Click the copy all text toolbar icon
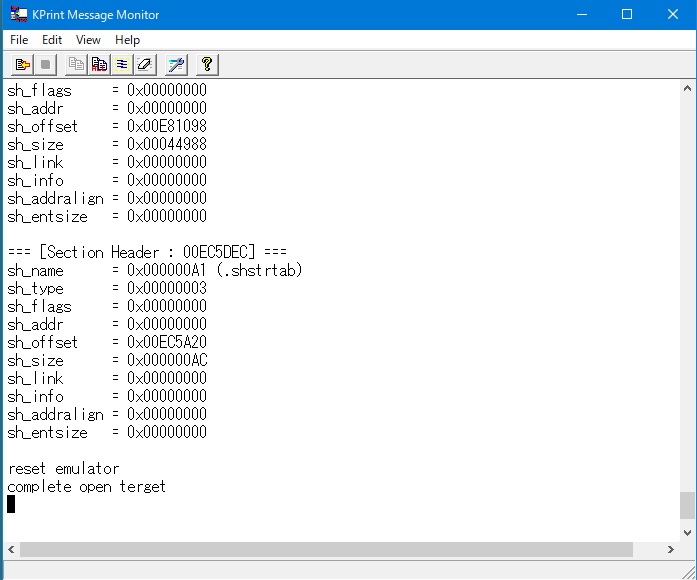The image size is (697, 580). pyautogui.click(x=99, y=65)
